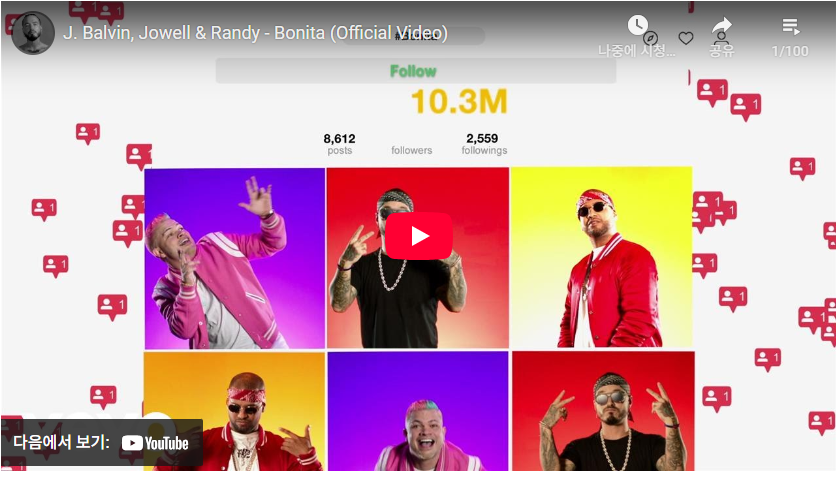Click the compass icon near watch later

click(x=650, y=38)
